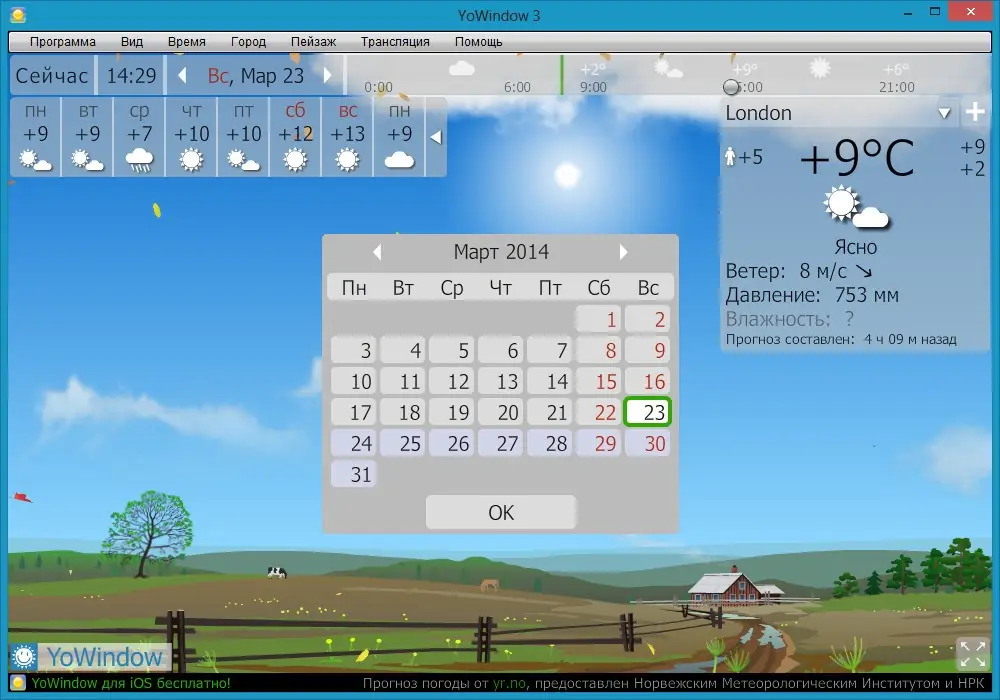Click the small status bar icon at bottom left

click(18, 683)
